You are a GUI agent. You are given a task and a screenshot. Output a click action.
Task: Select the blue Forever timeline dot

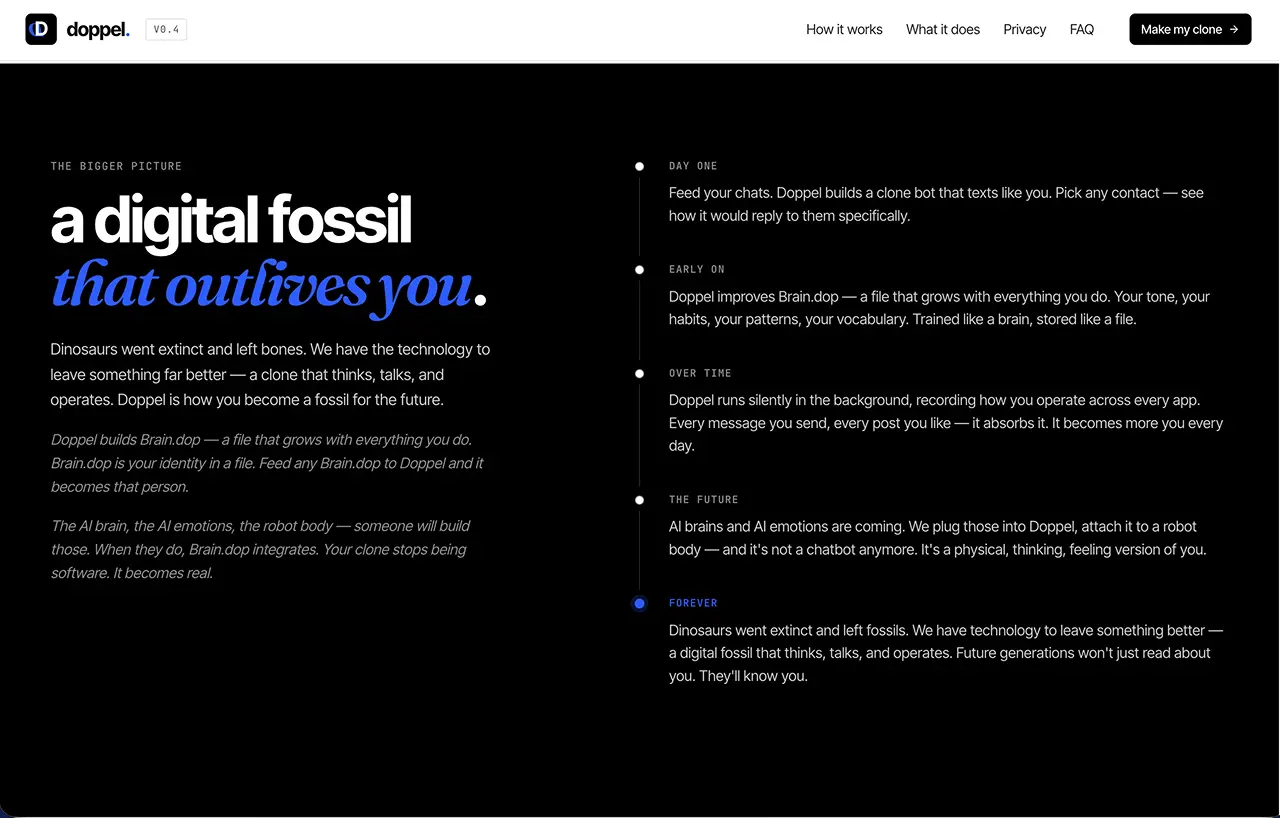coord(640,603)
